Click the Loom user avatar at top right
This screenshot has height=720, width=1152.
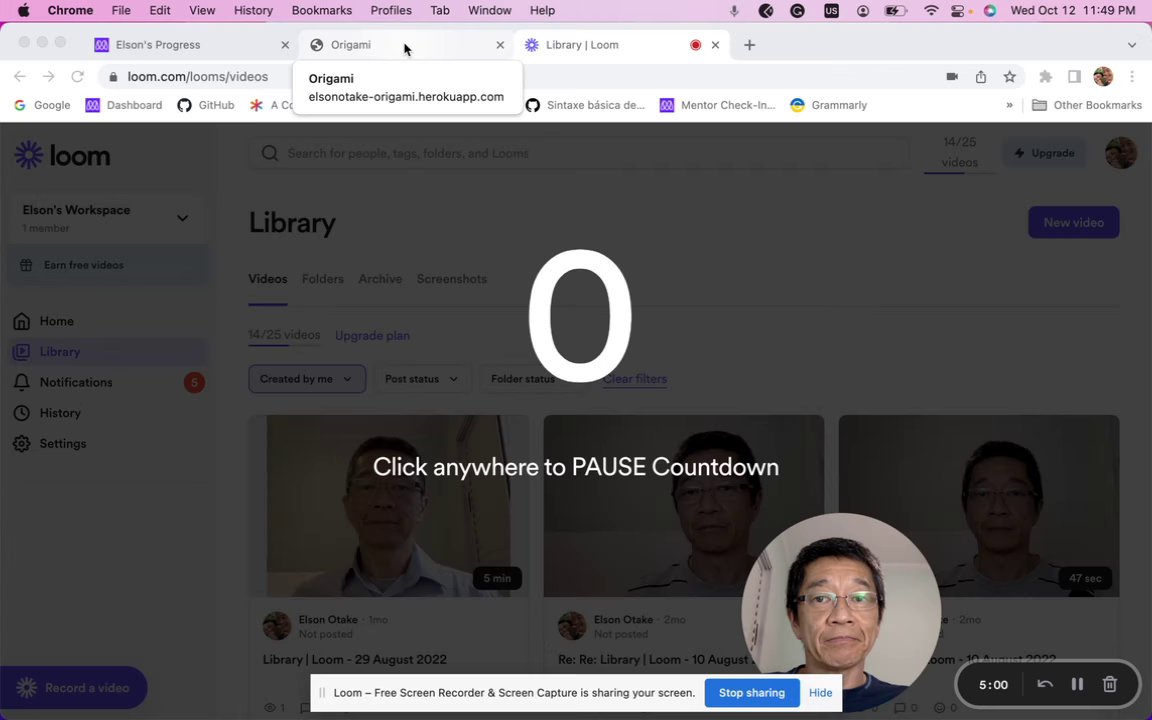[x=1121, y=153]
